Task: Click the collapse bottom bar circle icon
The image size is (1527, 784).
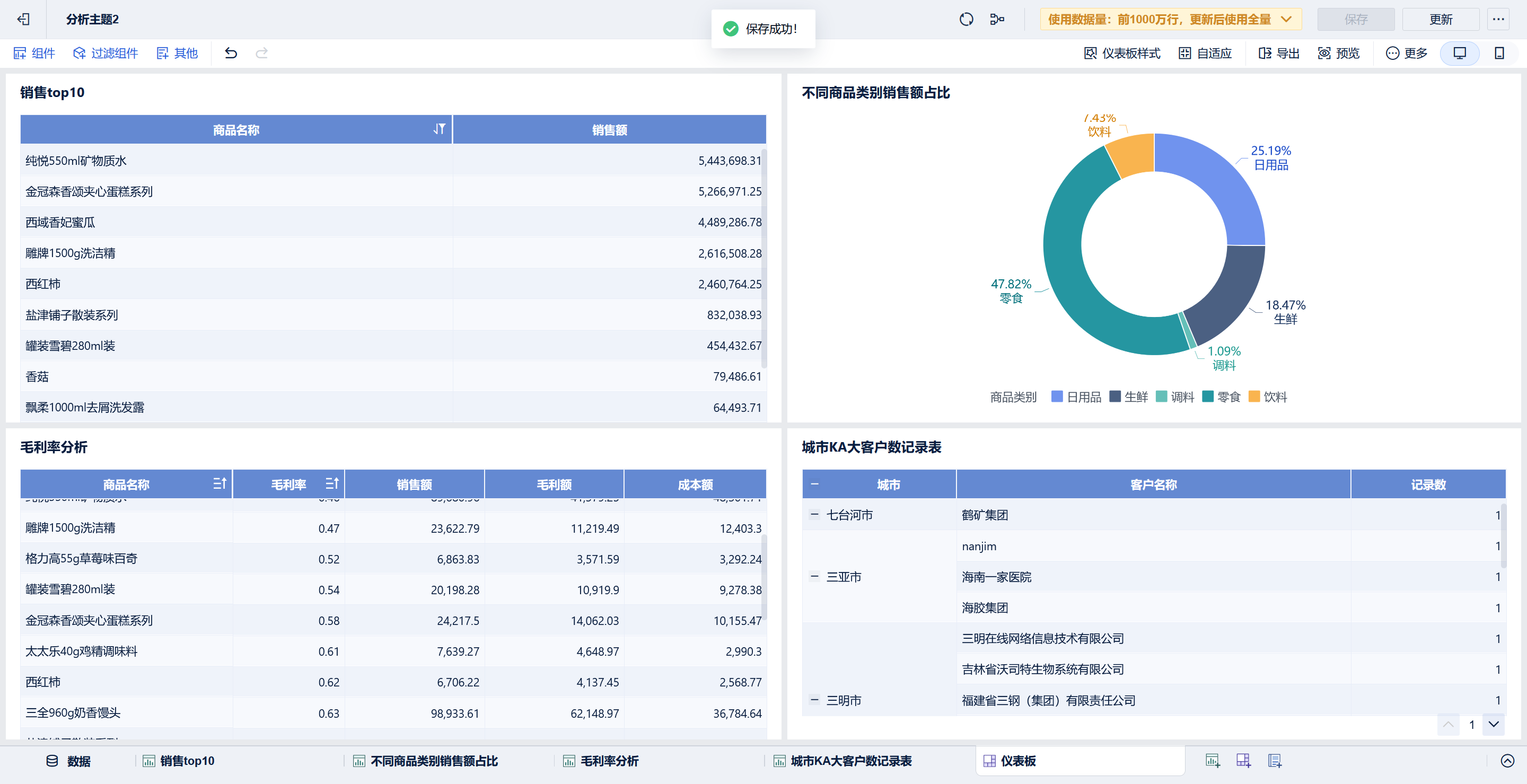Action: (x=1507, y=760)
